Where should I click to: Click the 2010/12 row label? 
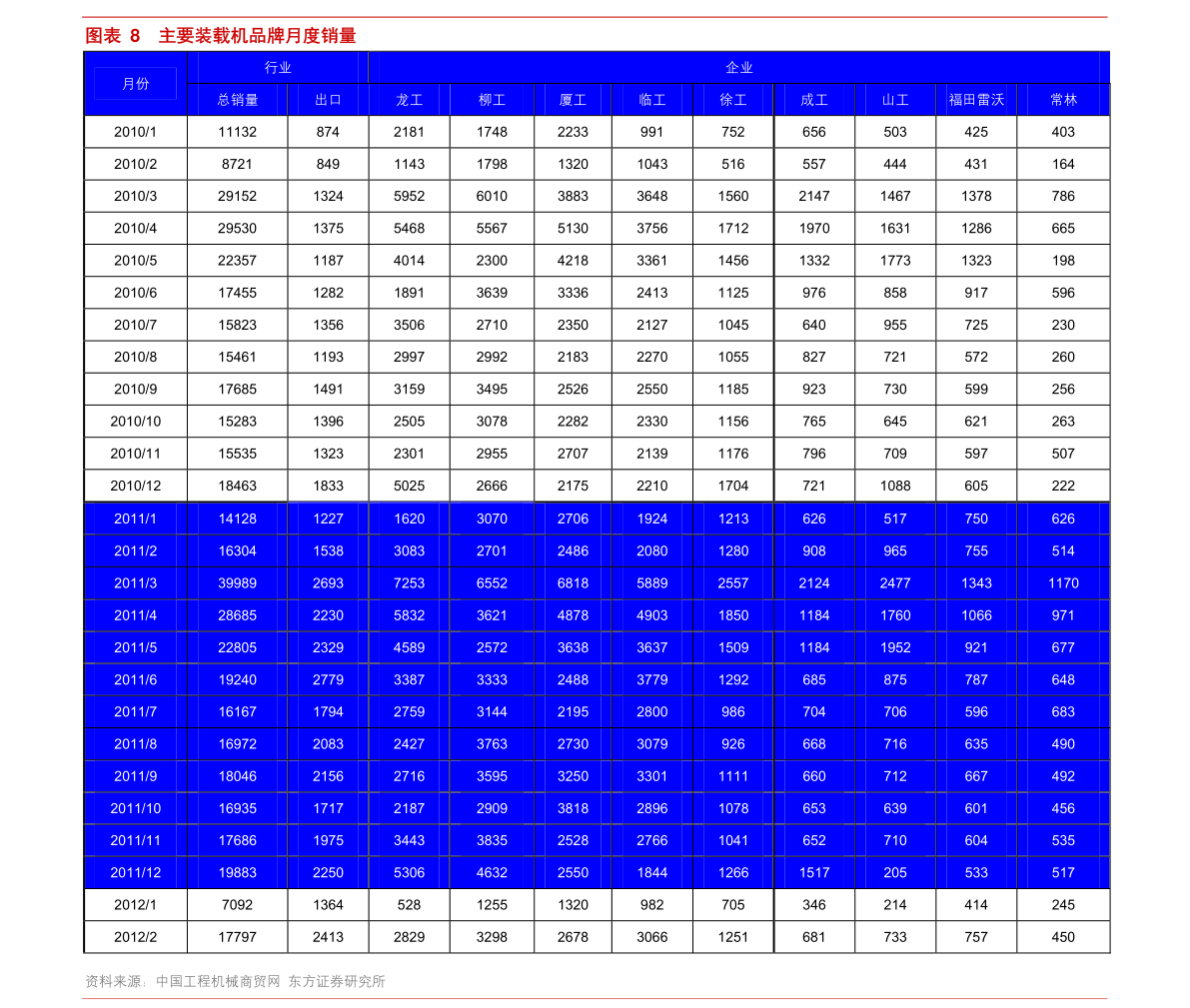(135, 486)
